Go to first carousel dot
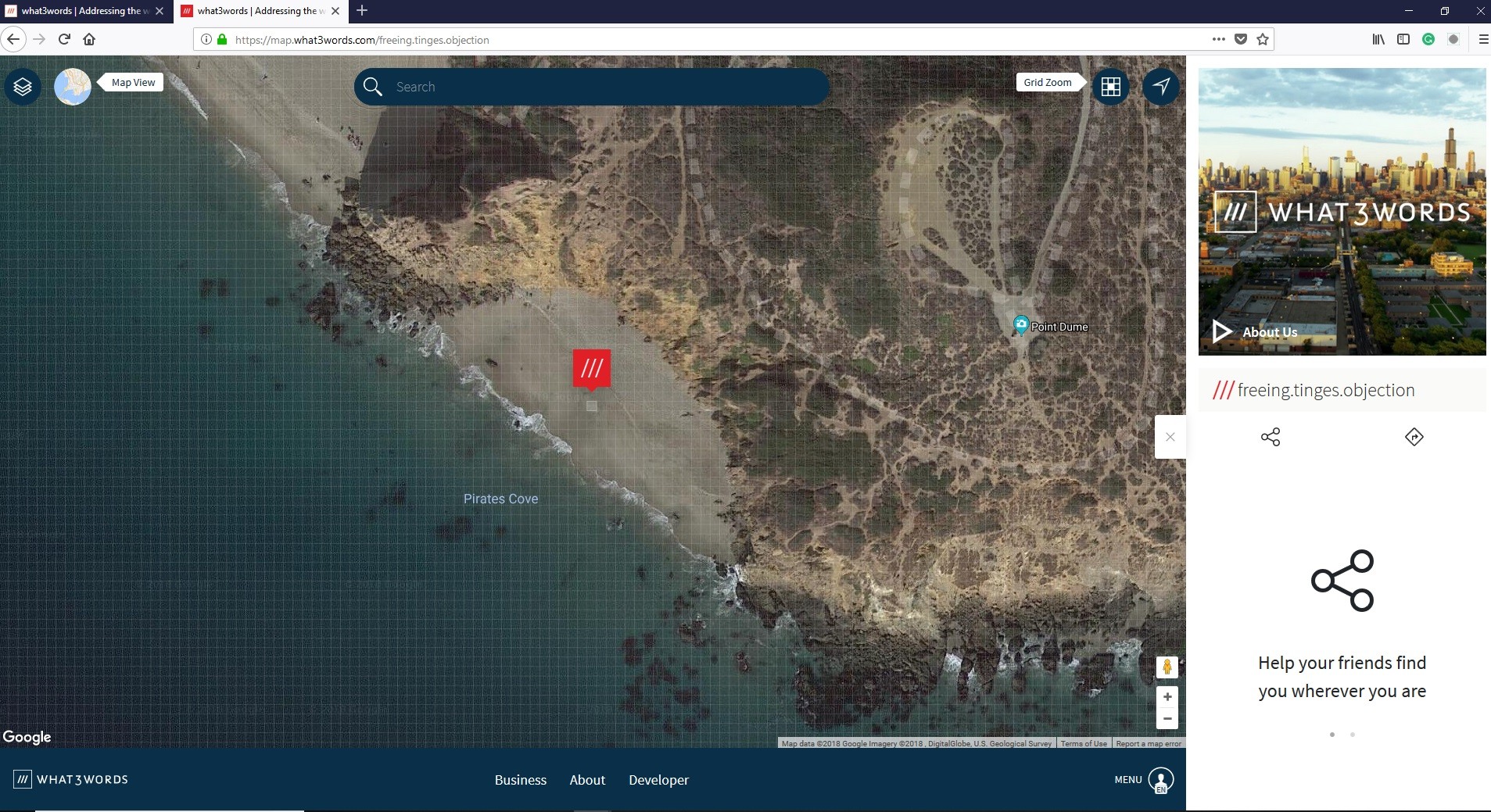1491x812 pixels. tap(1332, 735)
